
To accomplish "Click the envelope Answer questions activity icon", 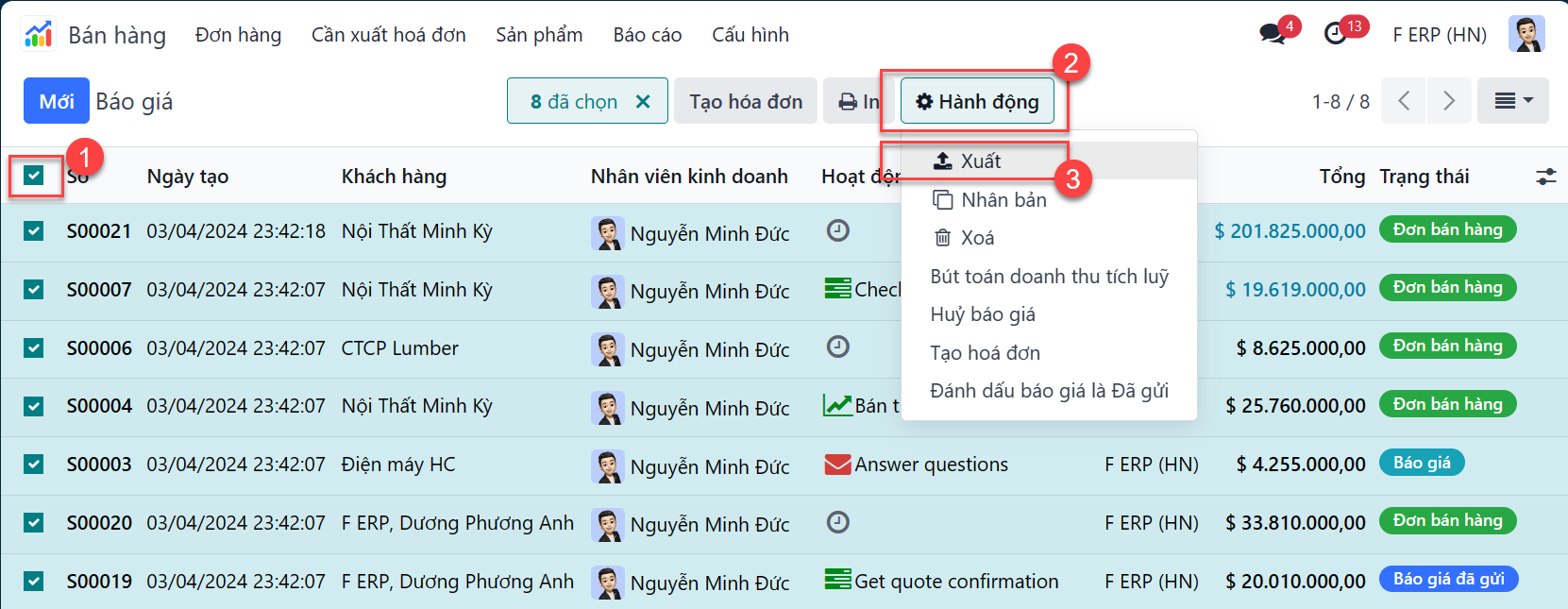I will (837, 465).
